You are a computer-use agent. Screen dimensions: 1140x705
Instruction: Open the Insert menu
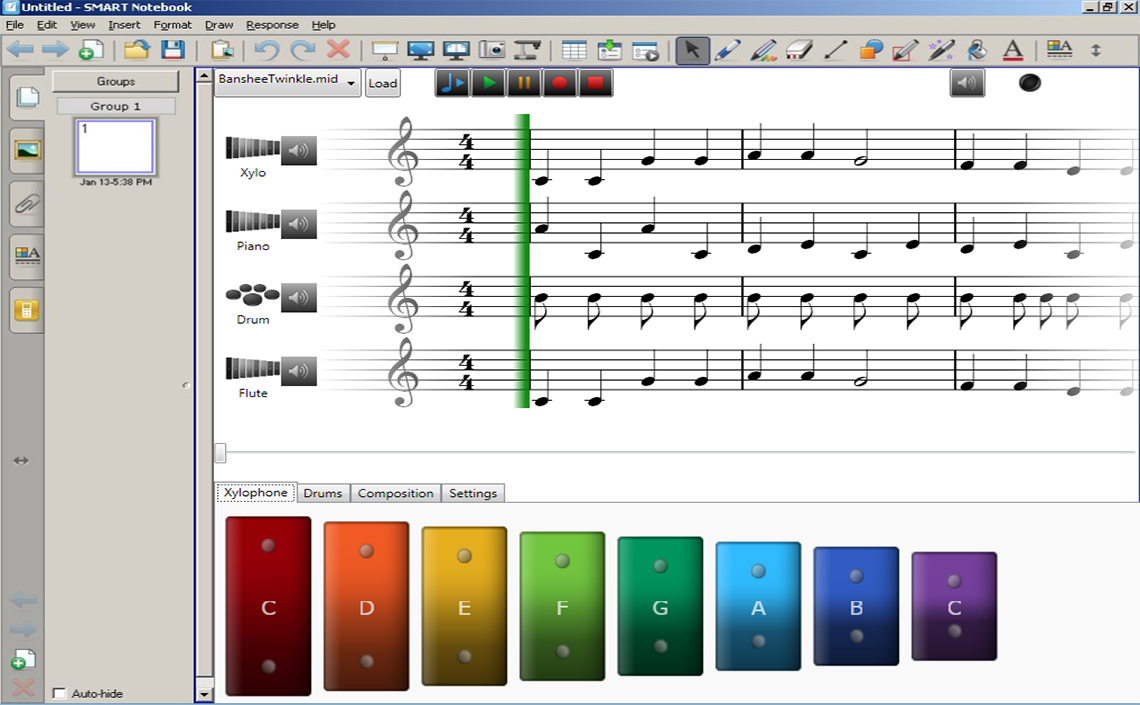[x=124, y=25]
